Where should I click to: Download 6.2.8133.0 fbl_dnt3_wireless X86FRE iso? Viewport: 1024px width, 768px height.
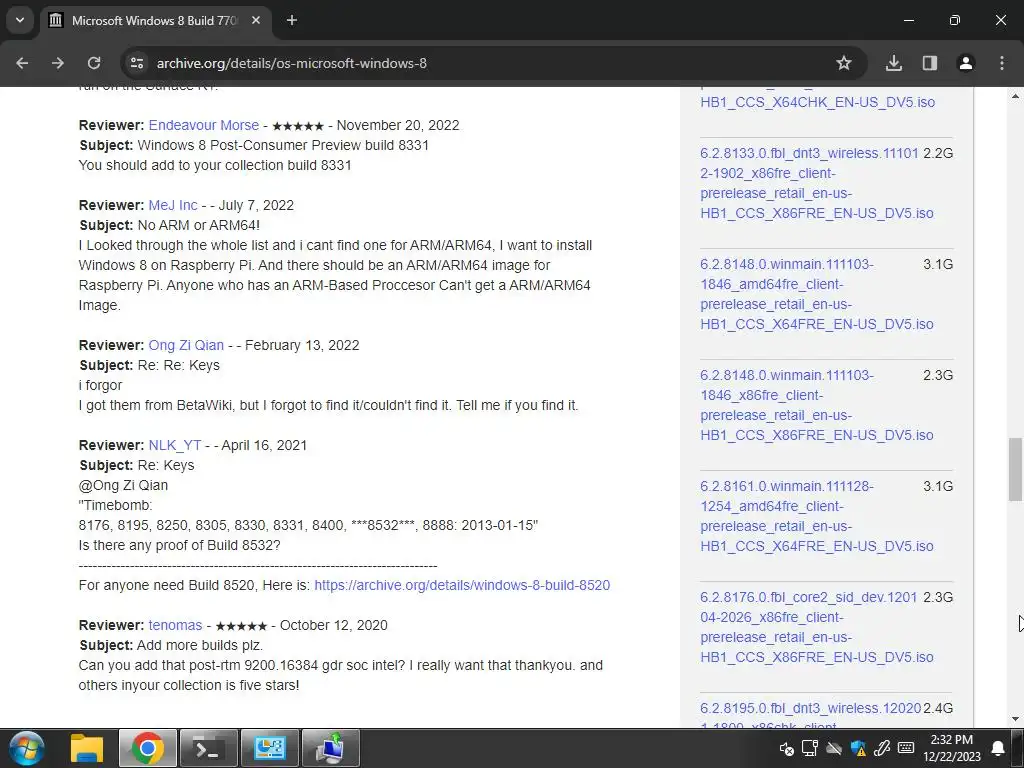coord(810,183)
